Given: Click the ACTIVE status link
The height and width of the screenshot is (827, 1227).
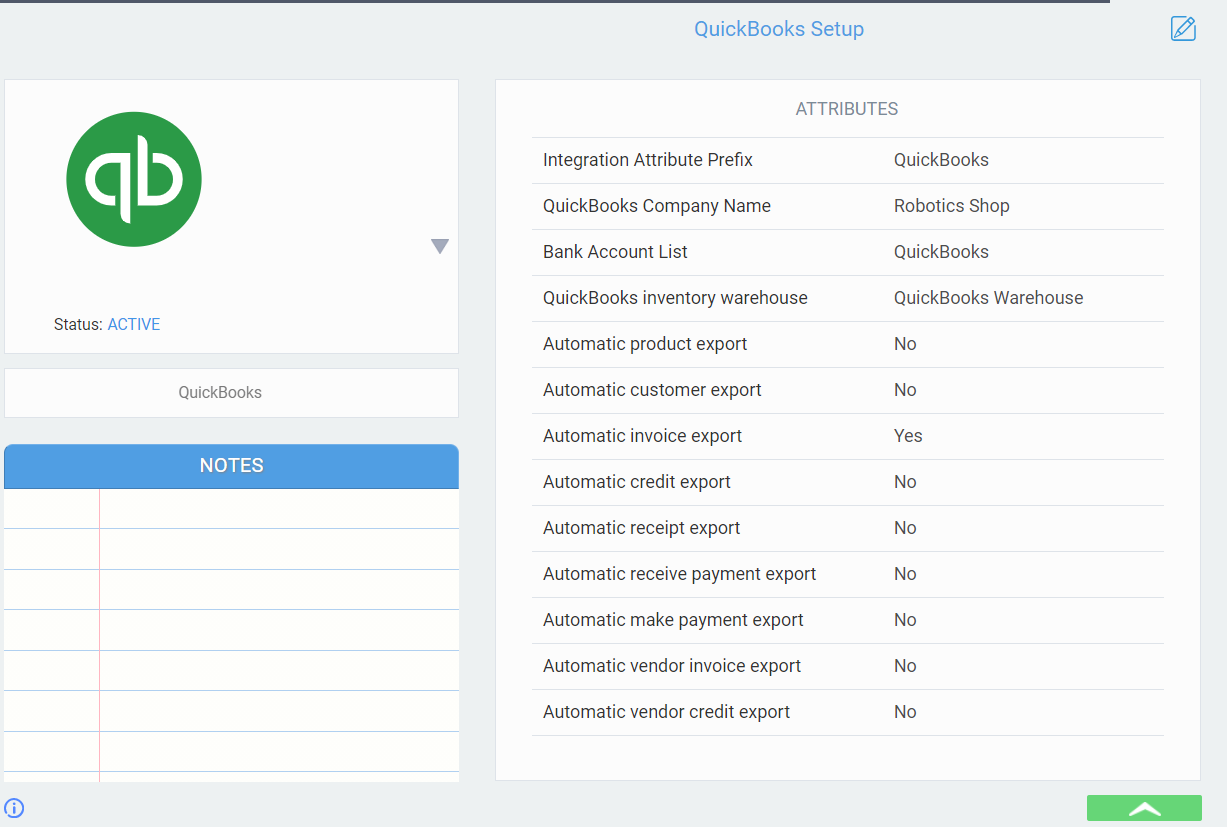Looking at the screenshot, I should click(134, 324).
